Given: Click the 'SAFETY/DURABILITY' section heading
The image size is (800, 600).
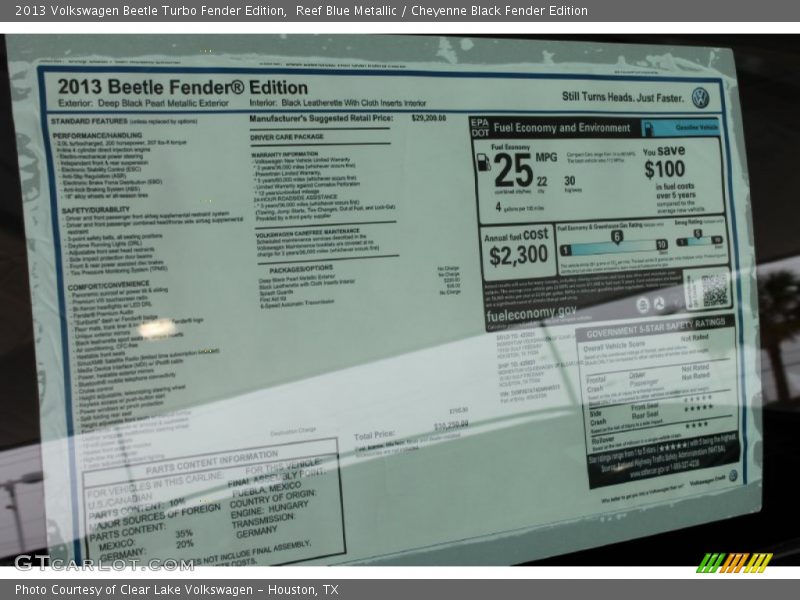Looking at the screenshot, I should coord(96,210).
